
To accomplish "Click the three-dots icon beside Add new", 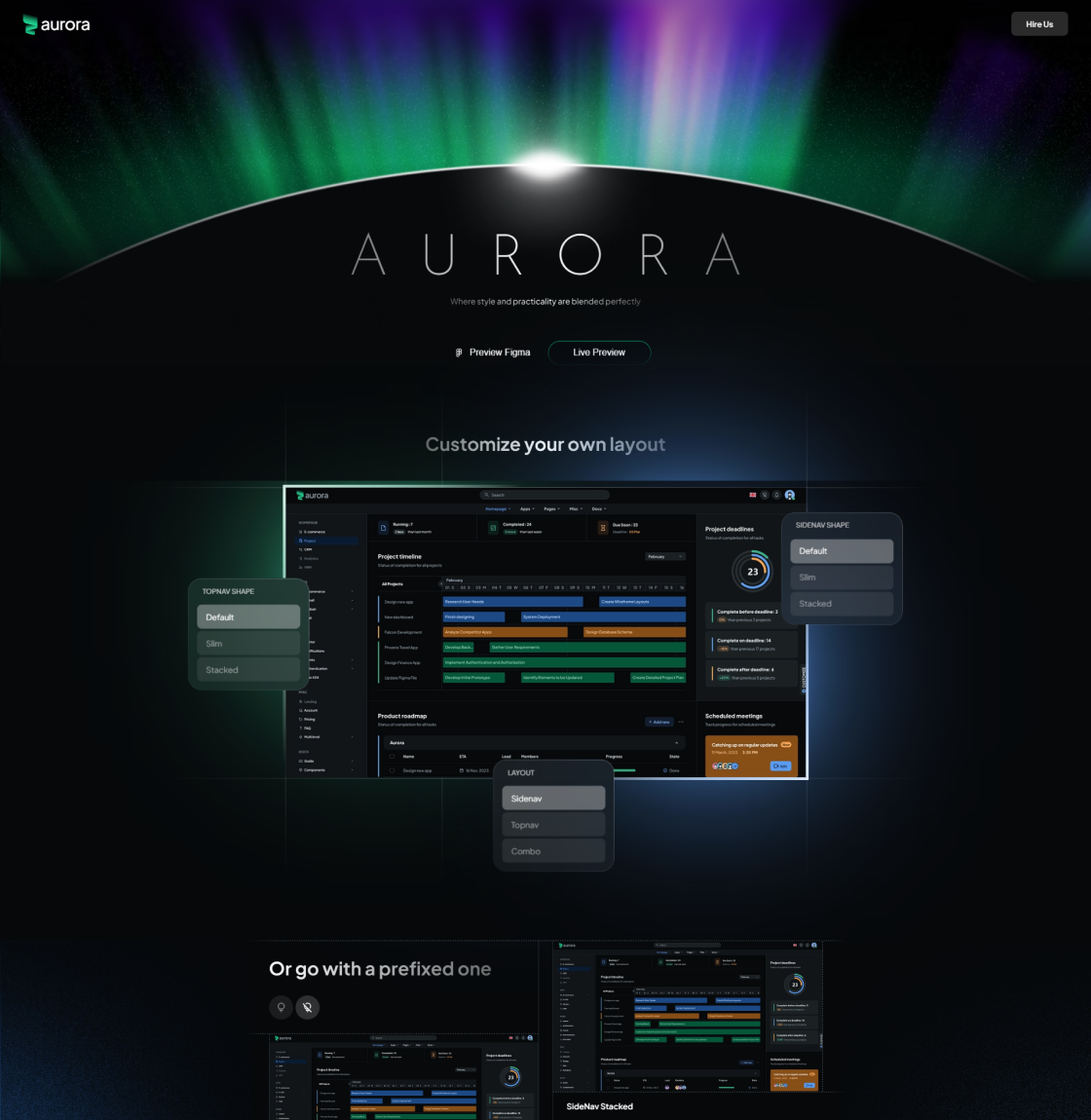I will [681, 722].
